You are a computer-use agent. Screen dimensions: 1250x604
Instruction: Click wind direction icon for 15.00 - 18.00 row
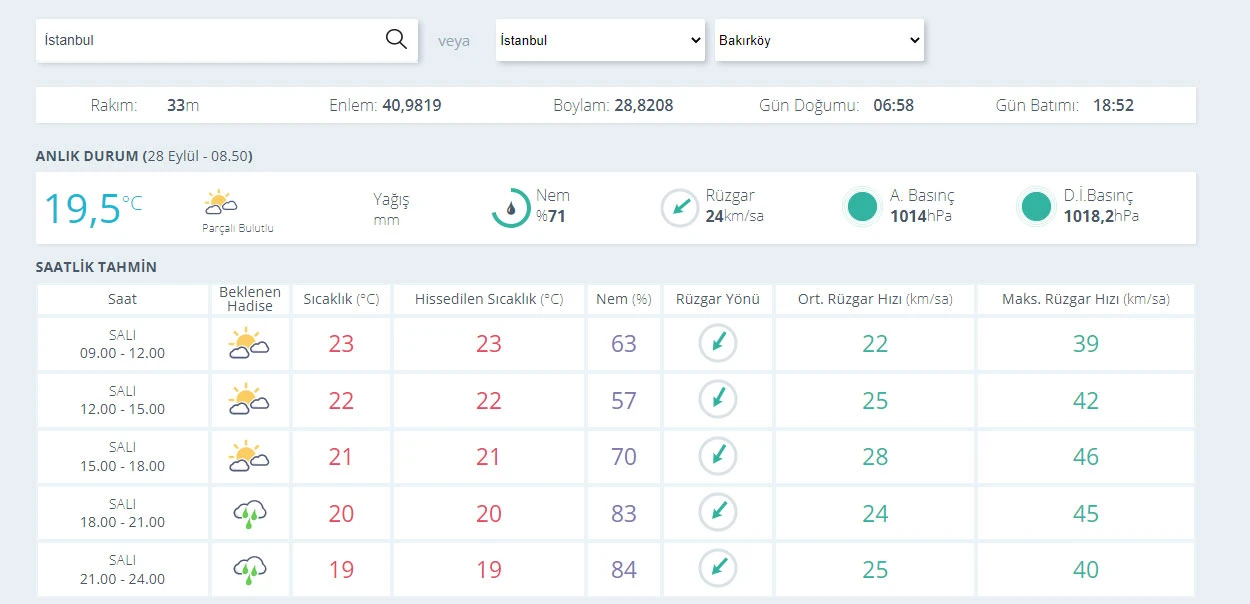click(717, 457)
